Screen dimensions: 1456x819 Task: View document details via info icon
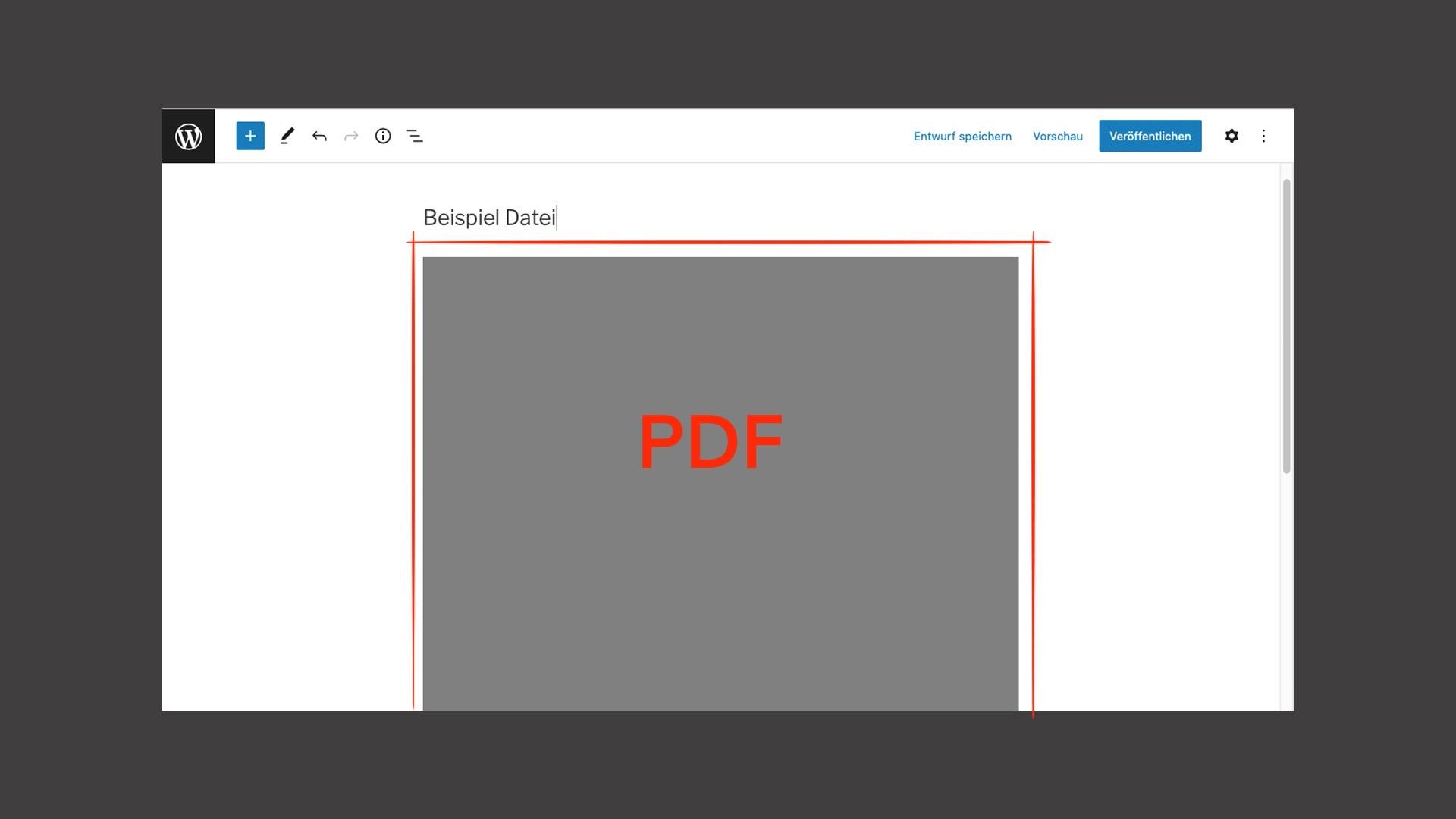pyautogui.click(x=383, y=136)
